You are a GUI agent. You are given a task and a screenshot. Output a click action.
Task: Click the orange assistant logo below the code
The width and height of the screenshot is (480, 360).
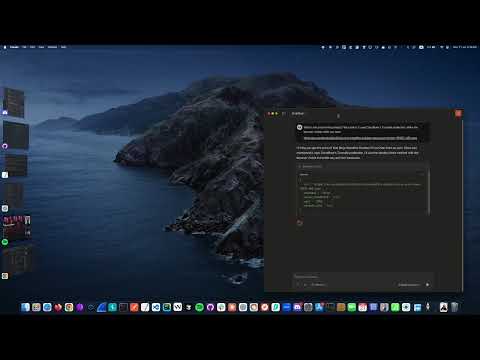299,223
